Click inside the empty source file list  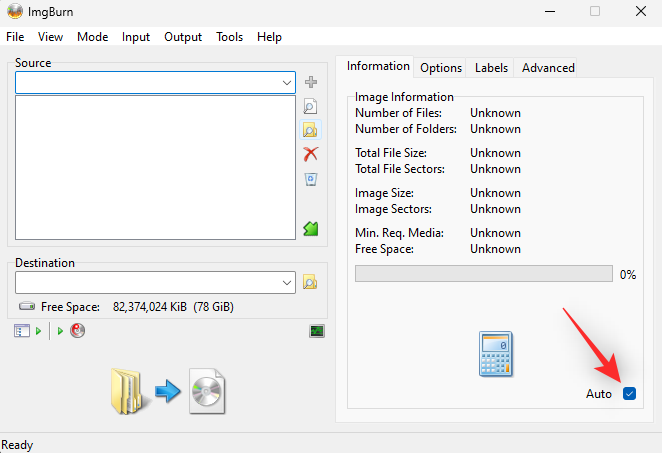pos(155,168)
